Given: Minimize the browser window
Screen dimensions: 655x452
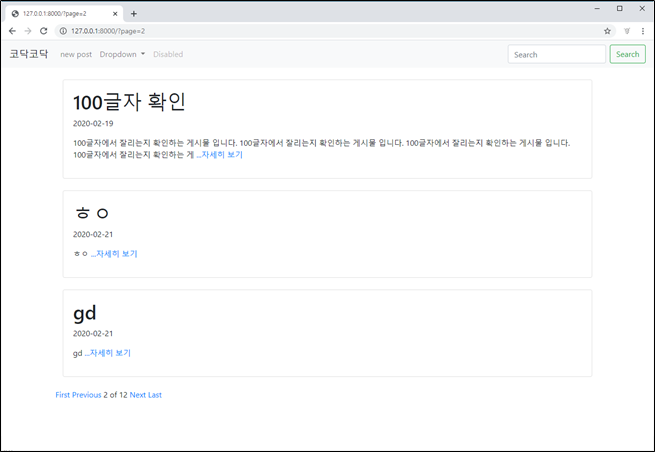Looking at the screenshot, I should tap(597, 8).
